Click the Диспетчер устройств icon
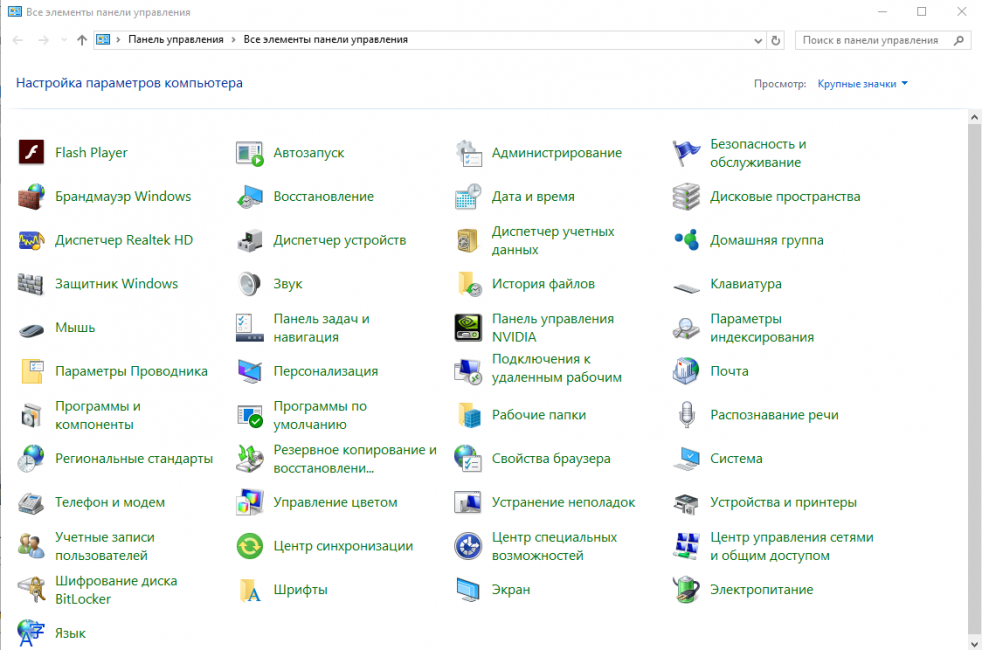The image size is (982, 650). [249, 240]
